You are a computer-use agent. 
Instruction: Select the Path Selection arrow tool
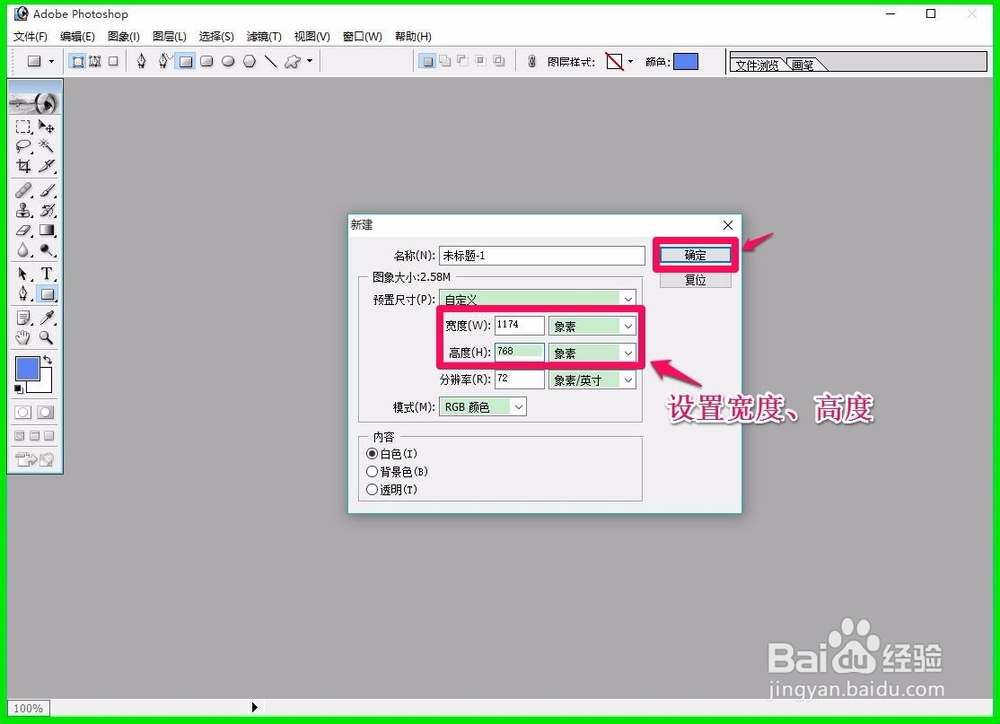click(23, 274)
